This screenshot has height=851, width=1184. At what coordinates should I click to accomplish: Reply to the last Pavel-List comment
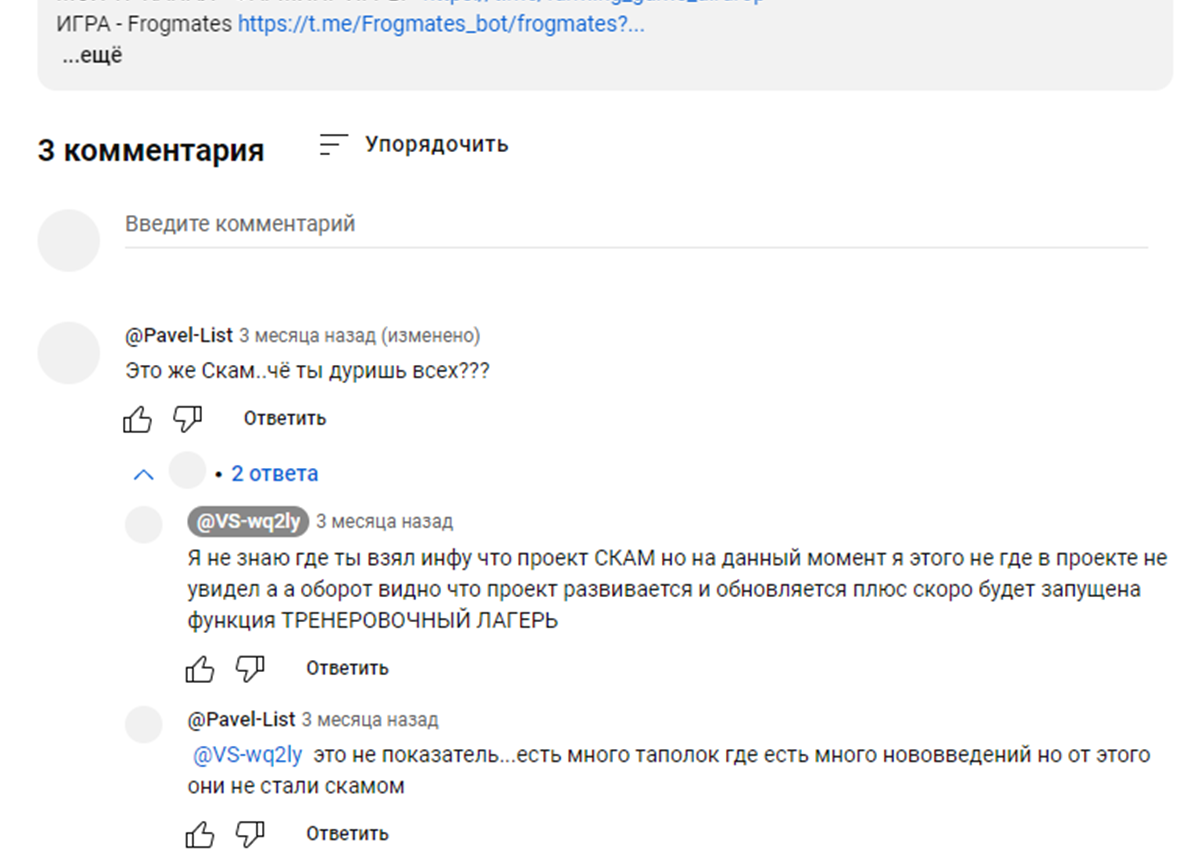[347, 834]
